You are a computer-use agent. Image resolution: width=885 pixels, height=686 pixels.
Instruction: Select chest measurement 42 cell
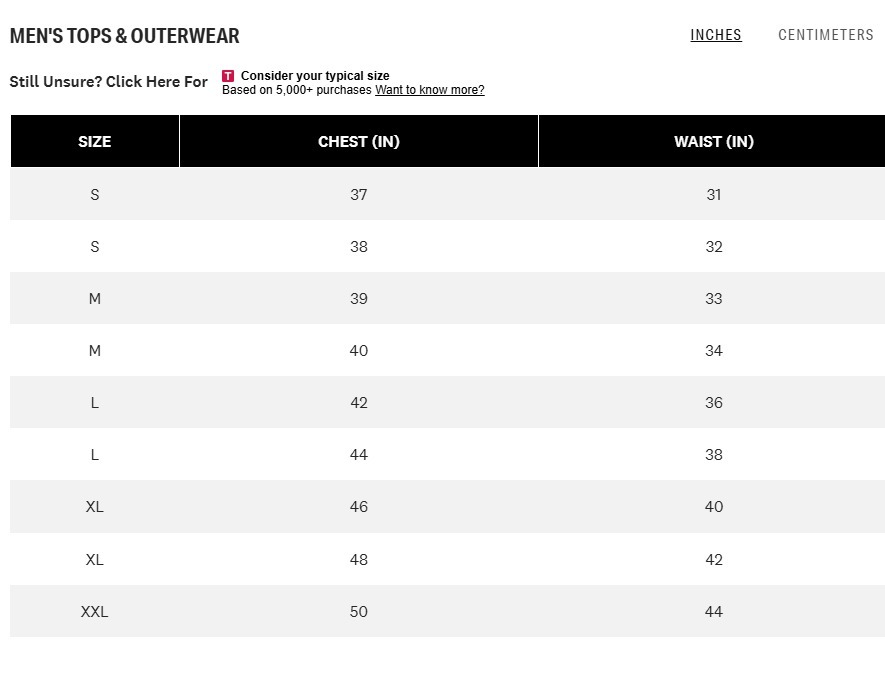359,403
